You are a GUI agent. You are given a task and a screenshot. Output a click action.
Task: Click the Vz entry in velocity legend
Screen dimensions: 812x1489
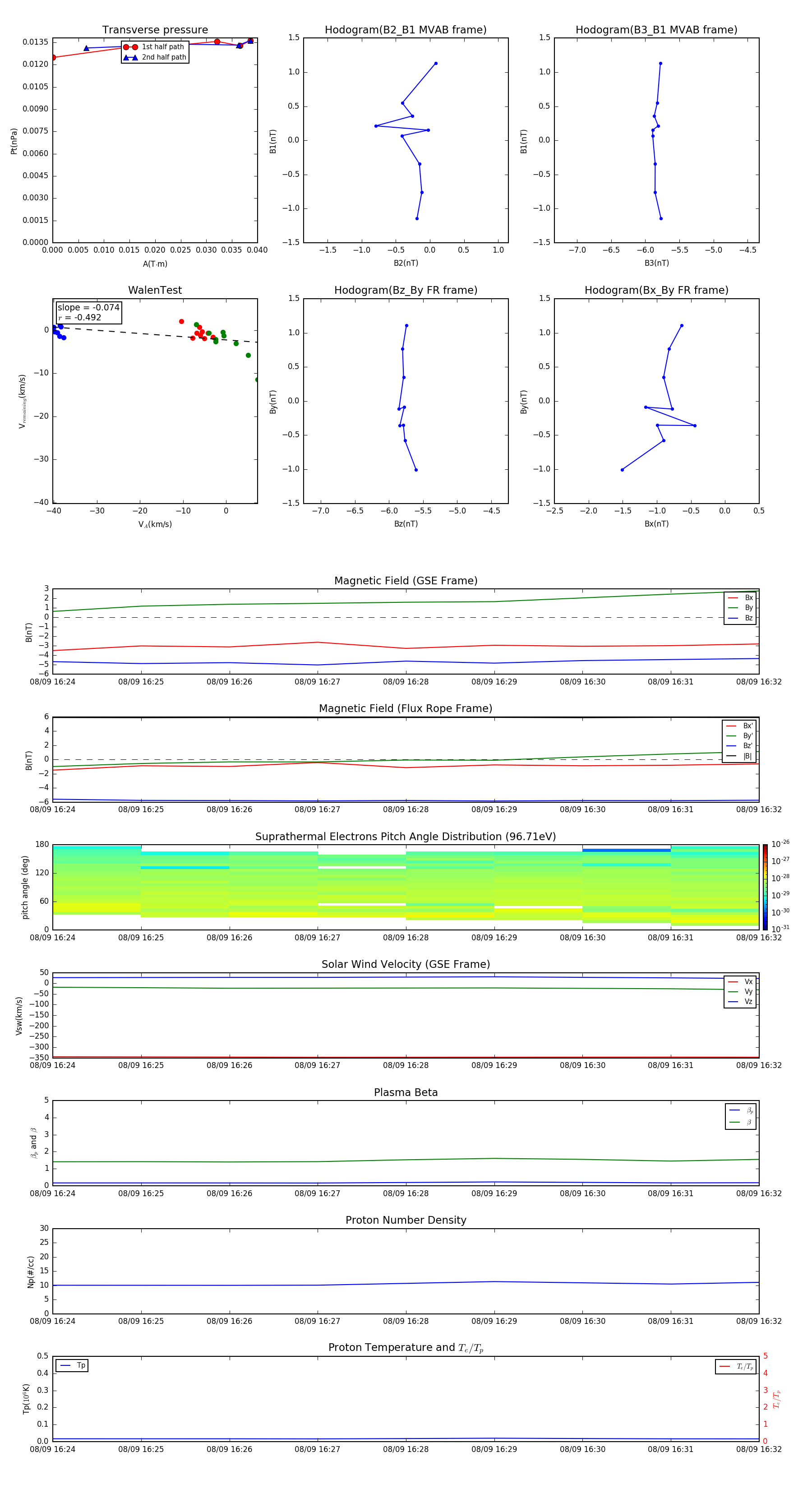pos(741,1002)
